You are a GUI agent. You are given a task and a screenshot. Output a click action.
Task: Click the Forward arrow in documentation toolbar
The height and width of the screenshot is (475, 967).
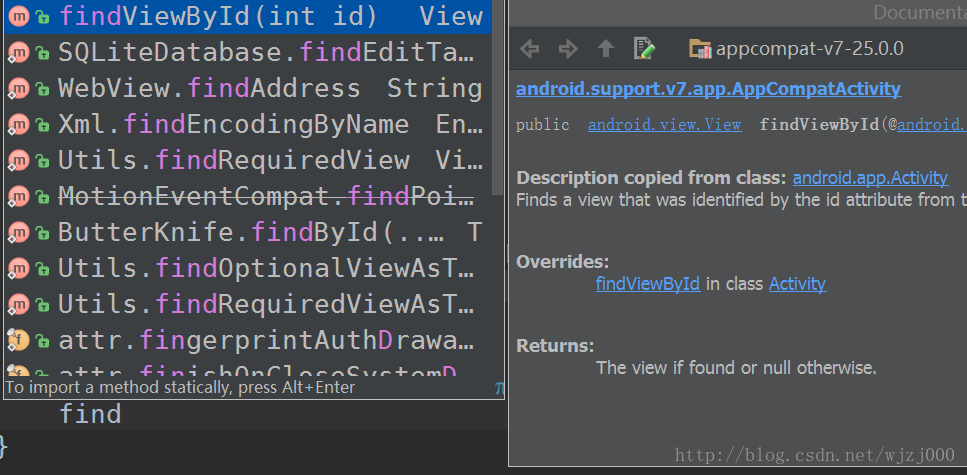pyautogui.click(x=568, y=49)
